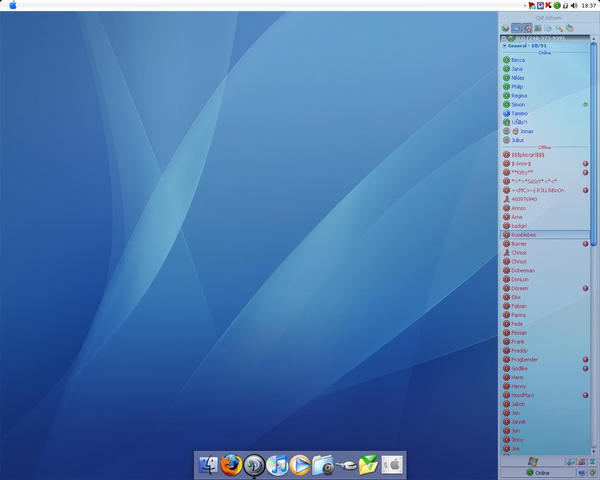Image resolution: width=600 pixels, height=480 pixels.
Task: Click red badge right of Burner
Action: click(585, 244)
